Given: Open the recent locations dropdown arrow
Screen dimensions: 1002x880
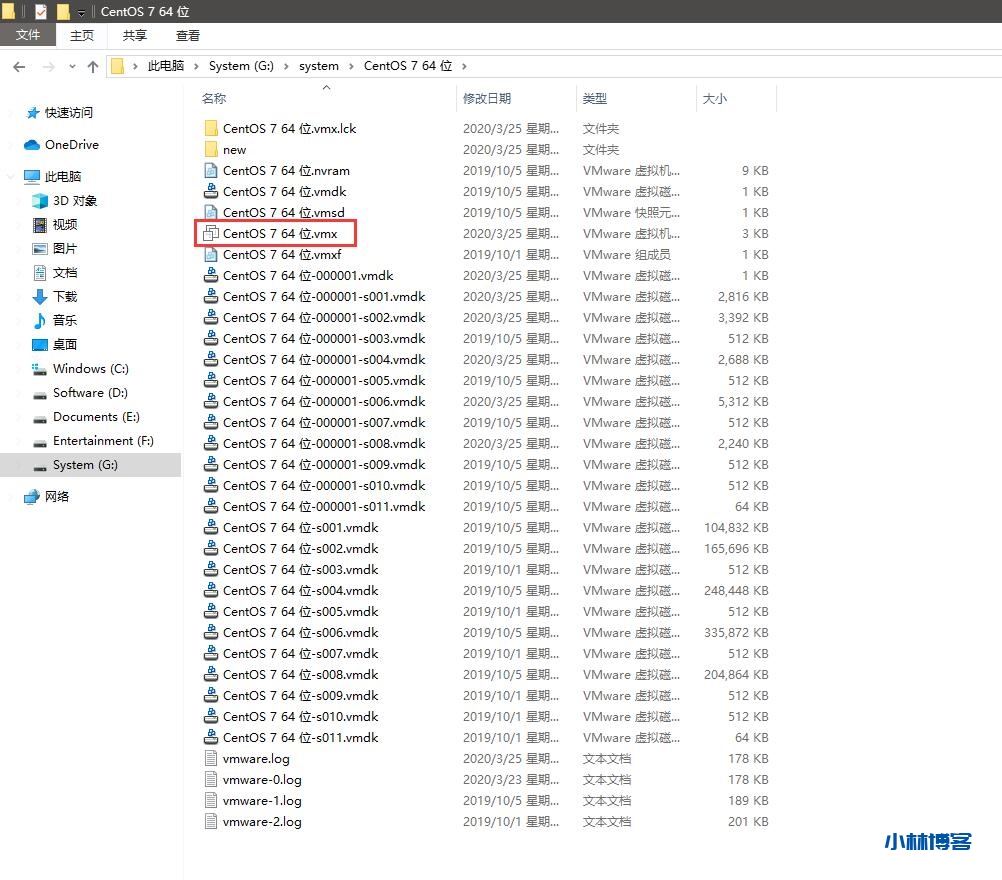Looking at the screenshot, I should pos(72,66).
